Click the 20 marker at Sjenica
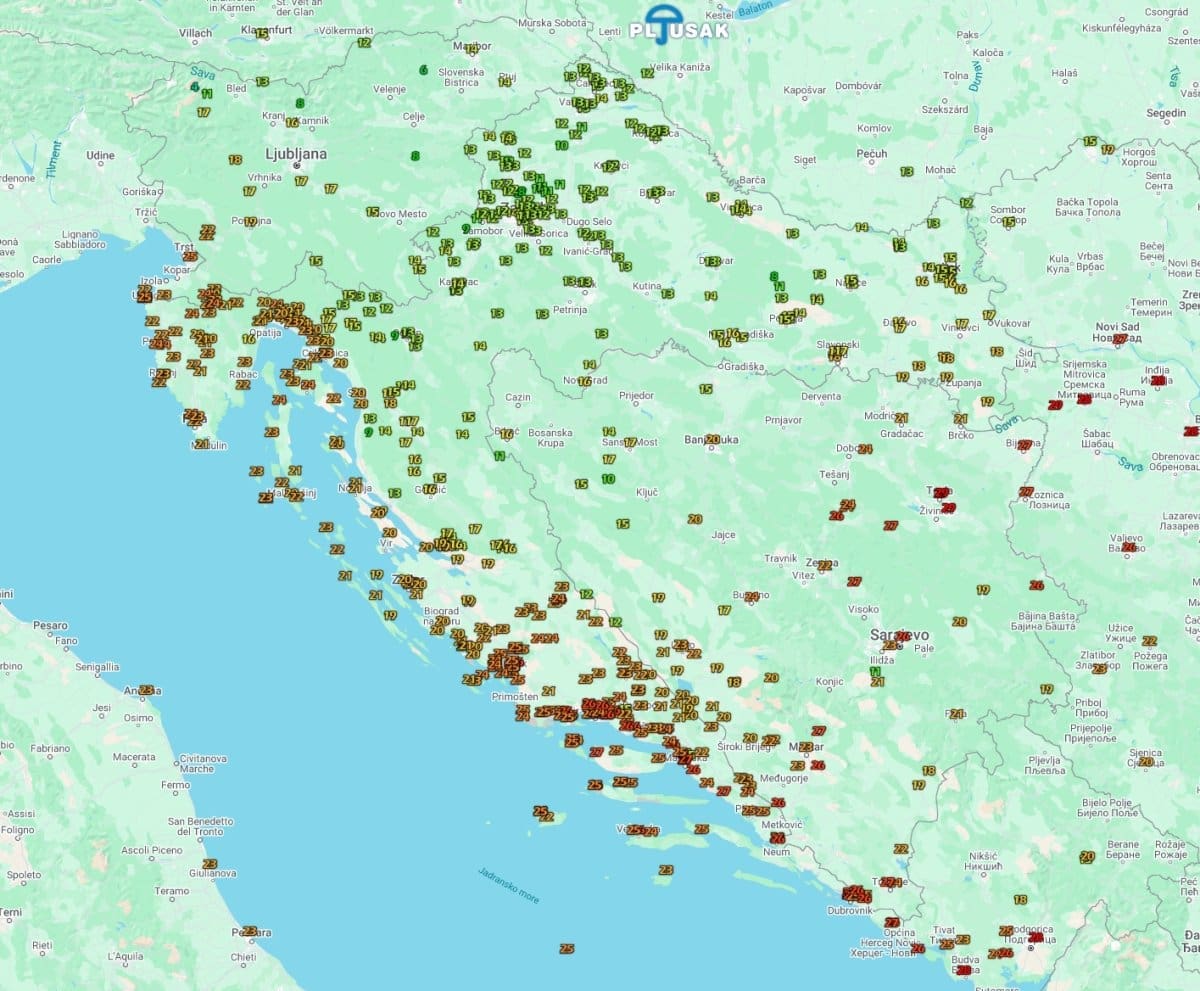This screenshot has height=991, width=1200. point(1145,761)
